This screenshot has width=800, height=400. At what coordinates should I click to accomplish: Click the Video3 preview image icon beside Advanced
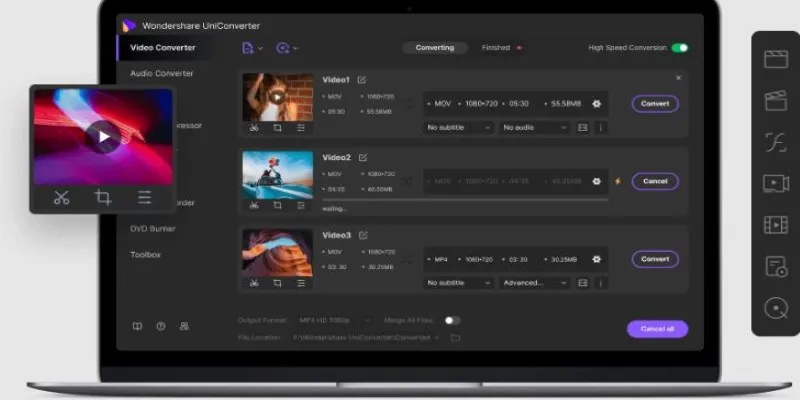(583, 283)
